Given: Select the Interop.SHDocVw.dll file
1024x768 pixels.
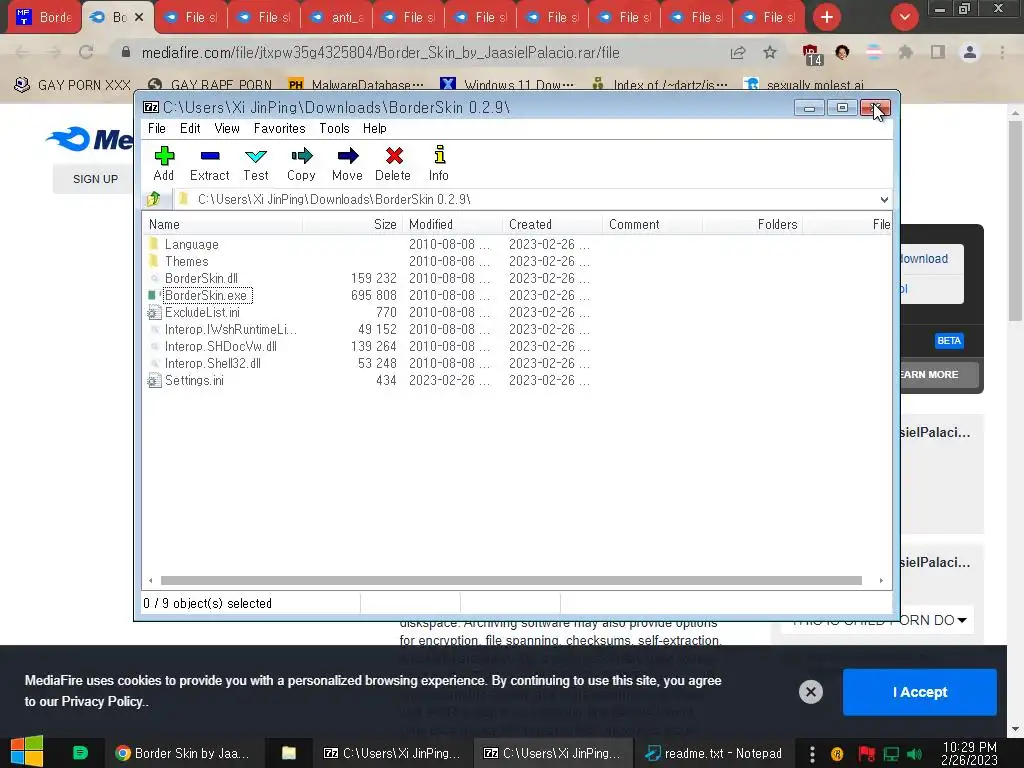Looking at the screenshot, I should click(221, 346).
